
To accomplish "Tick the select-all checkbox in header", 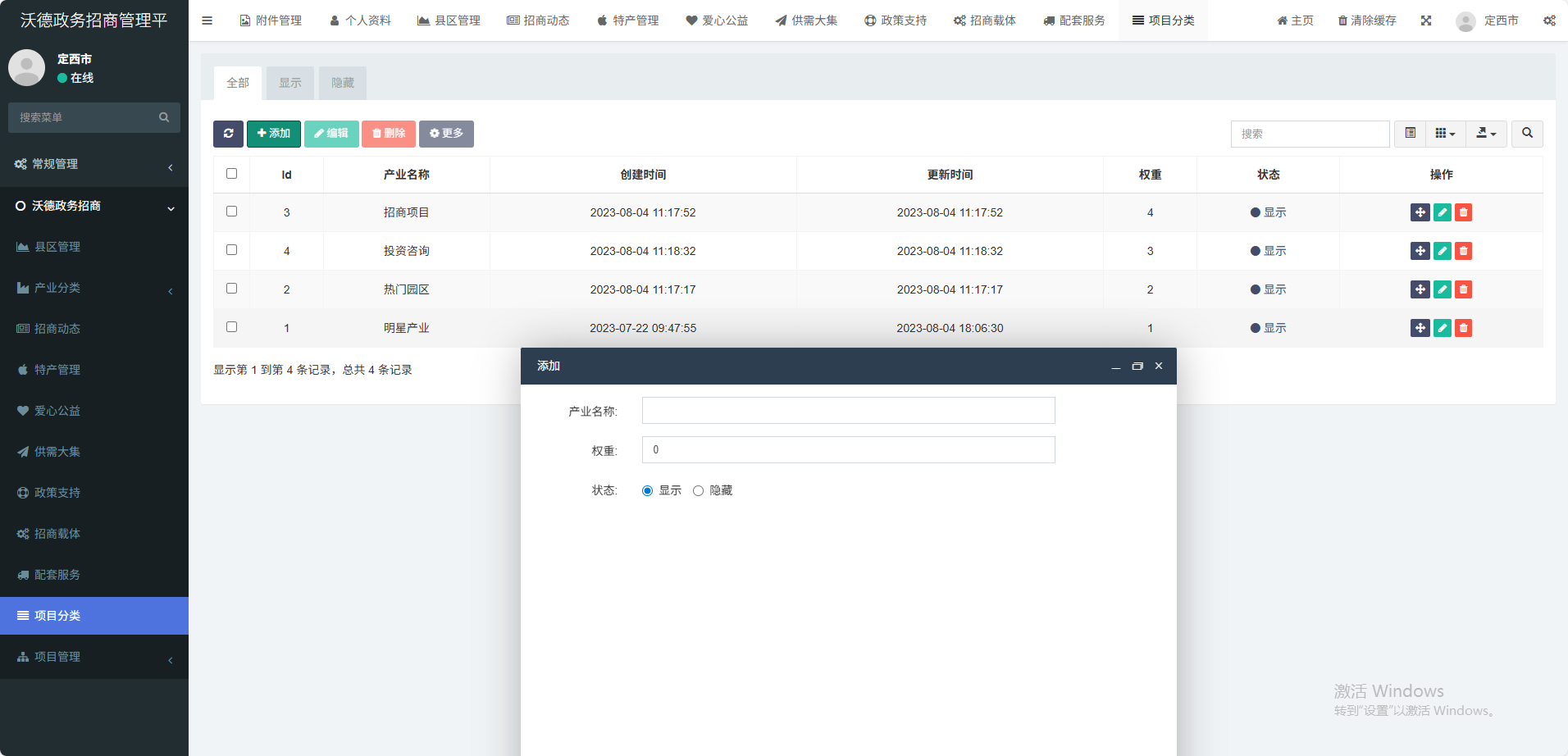I will point(231,174).
